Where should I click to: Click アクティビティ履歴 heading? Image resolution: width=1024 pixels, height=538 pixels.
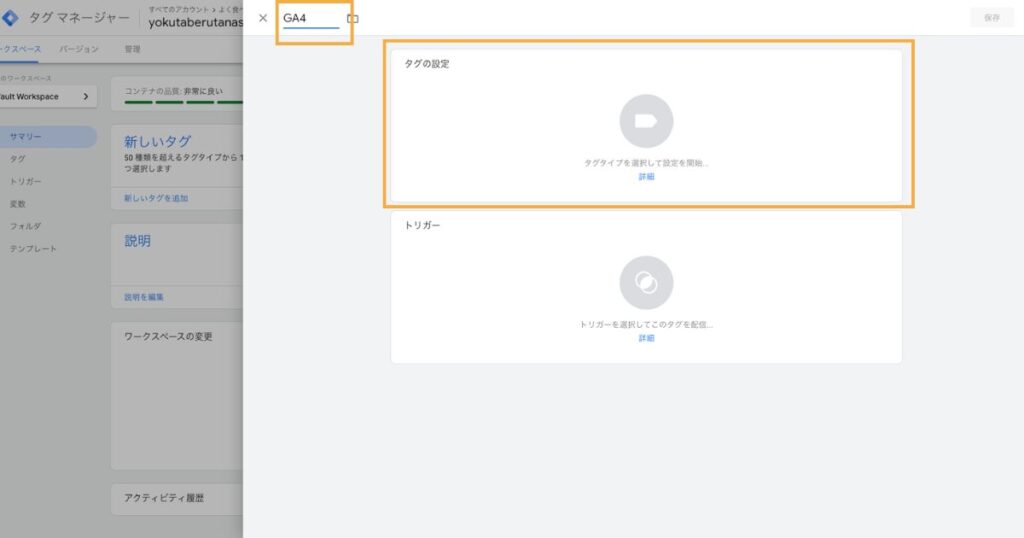point(164,498)
